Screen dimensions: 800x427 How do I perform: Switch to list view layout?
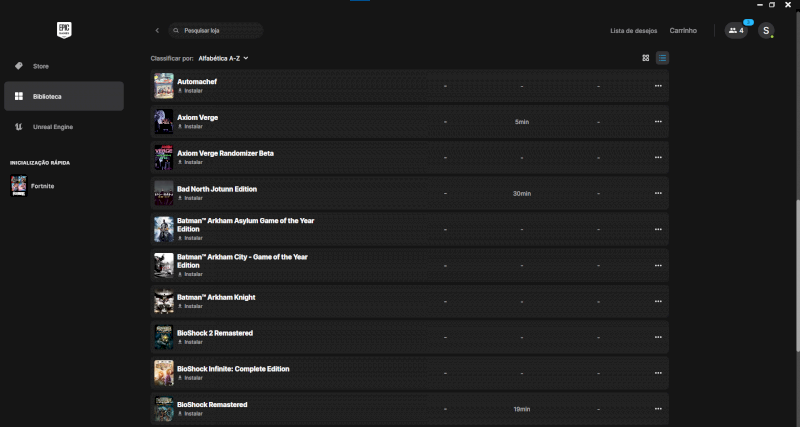coord(663,58)
